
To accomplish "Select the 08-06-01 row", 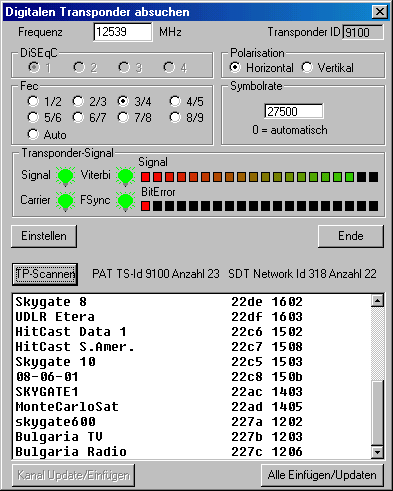I will (x=192, y=377).
